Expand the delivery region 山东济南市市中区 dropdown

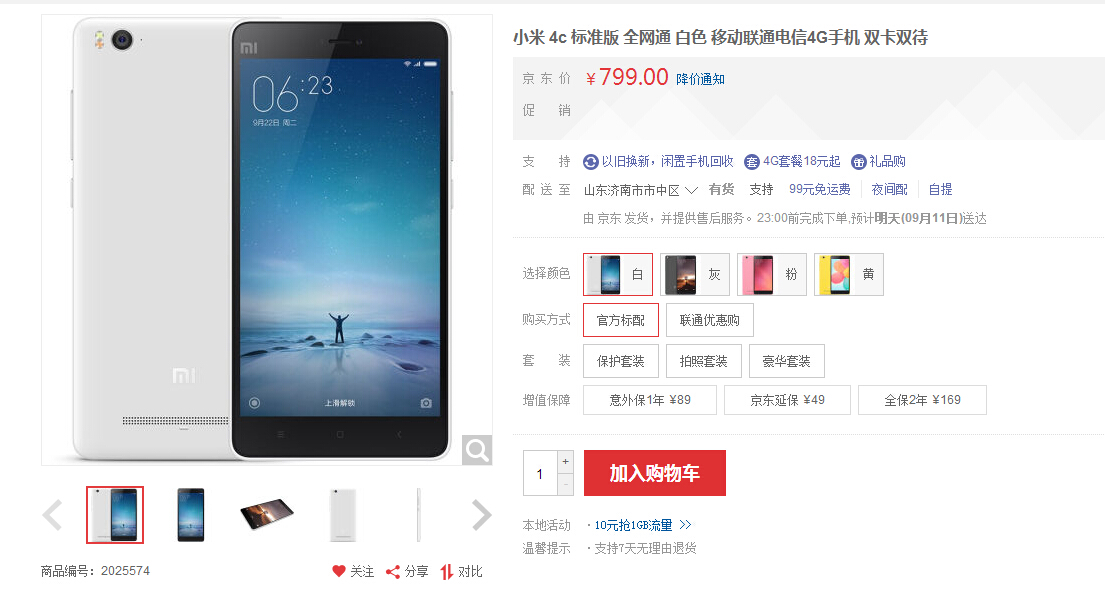click(641, 190)
